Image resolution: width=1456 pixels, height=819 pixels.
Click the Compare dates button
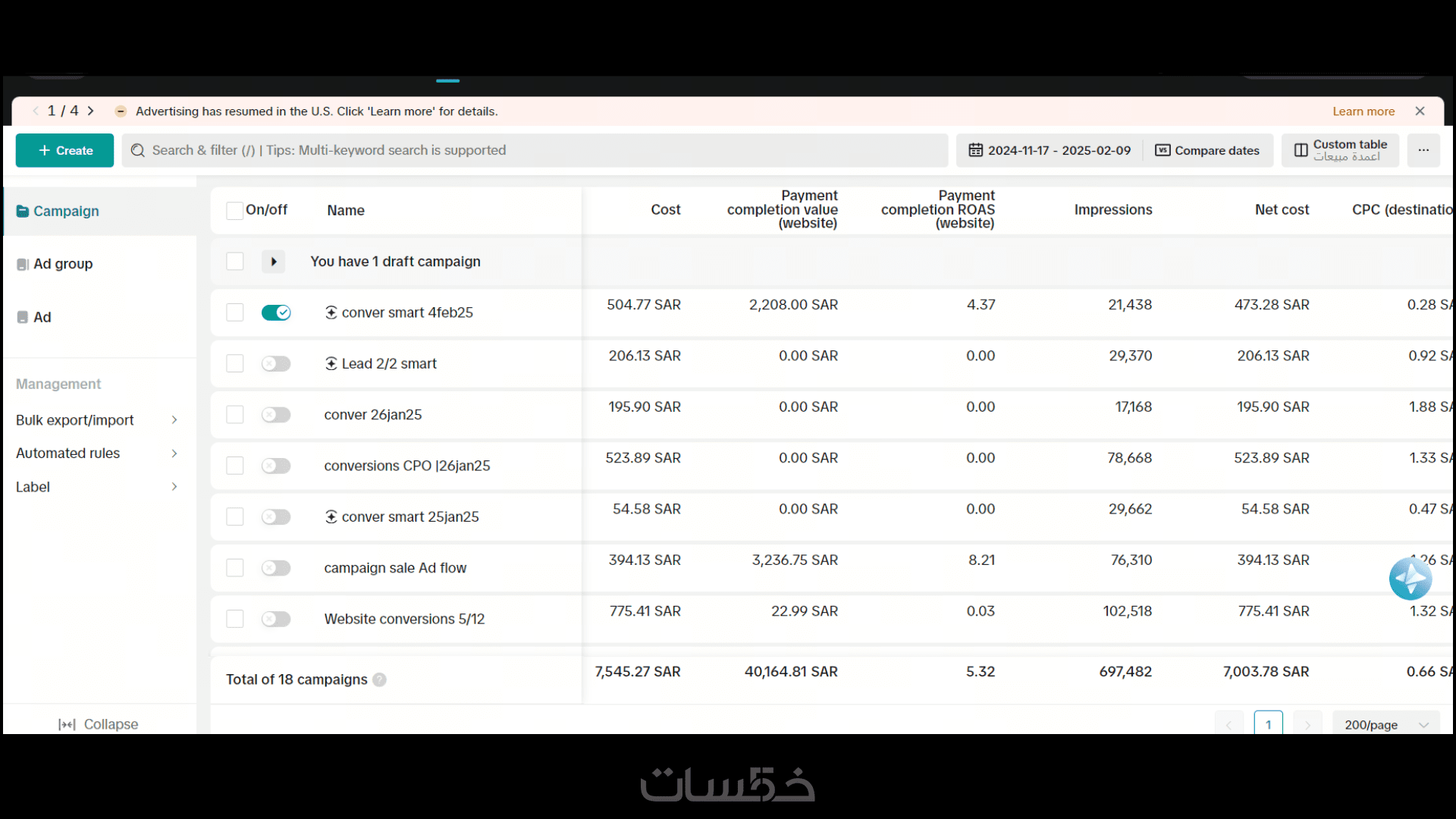[x=1207, y=150]
